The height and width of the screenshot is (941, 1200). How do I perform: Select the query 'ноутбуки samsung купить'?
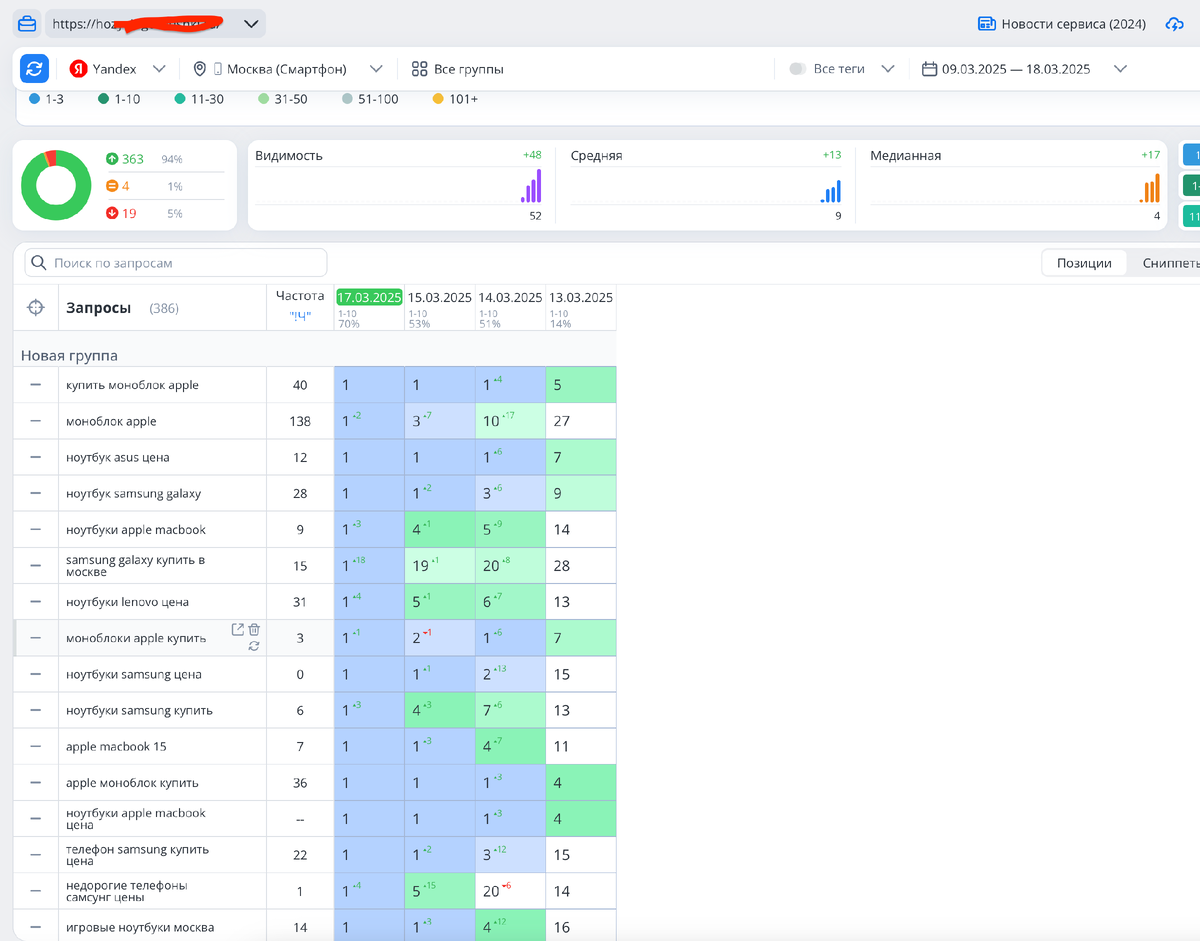139,710
